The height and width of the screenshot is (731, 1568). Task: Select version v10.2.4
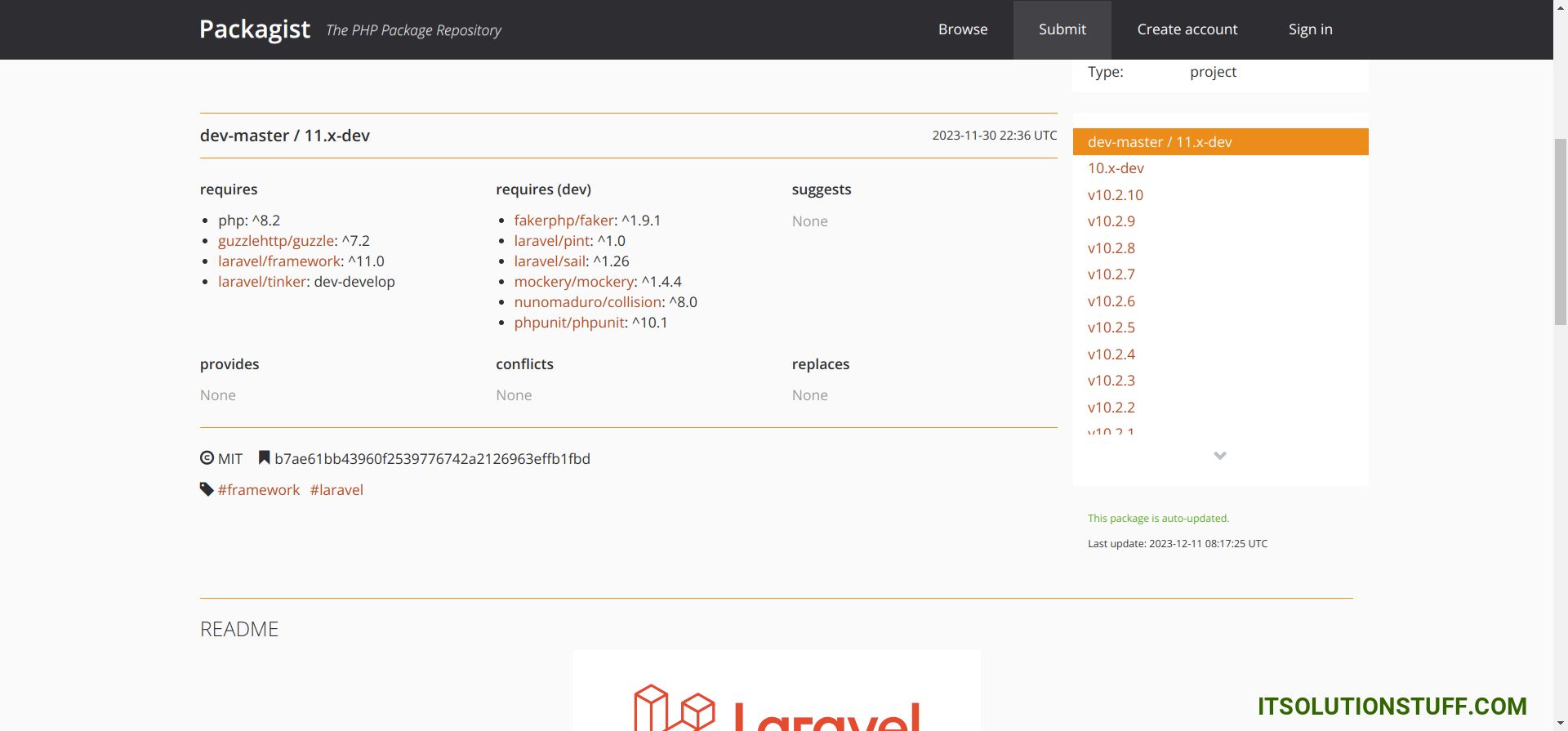(x=1111, y=354)
